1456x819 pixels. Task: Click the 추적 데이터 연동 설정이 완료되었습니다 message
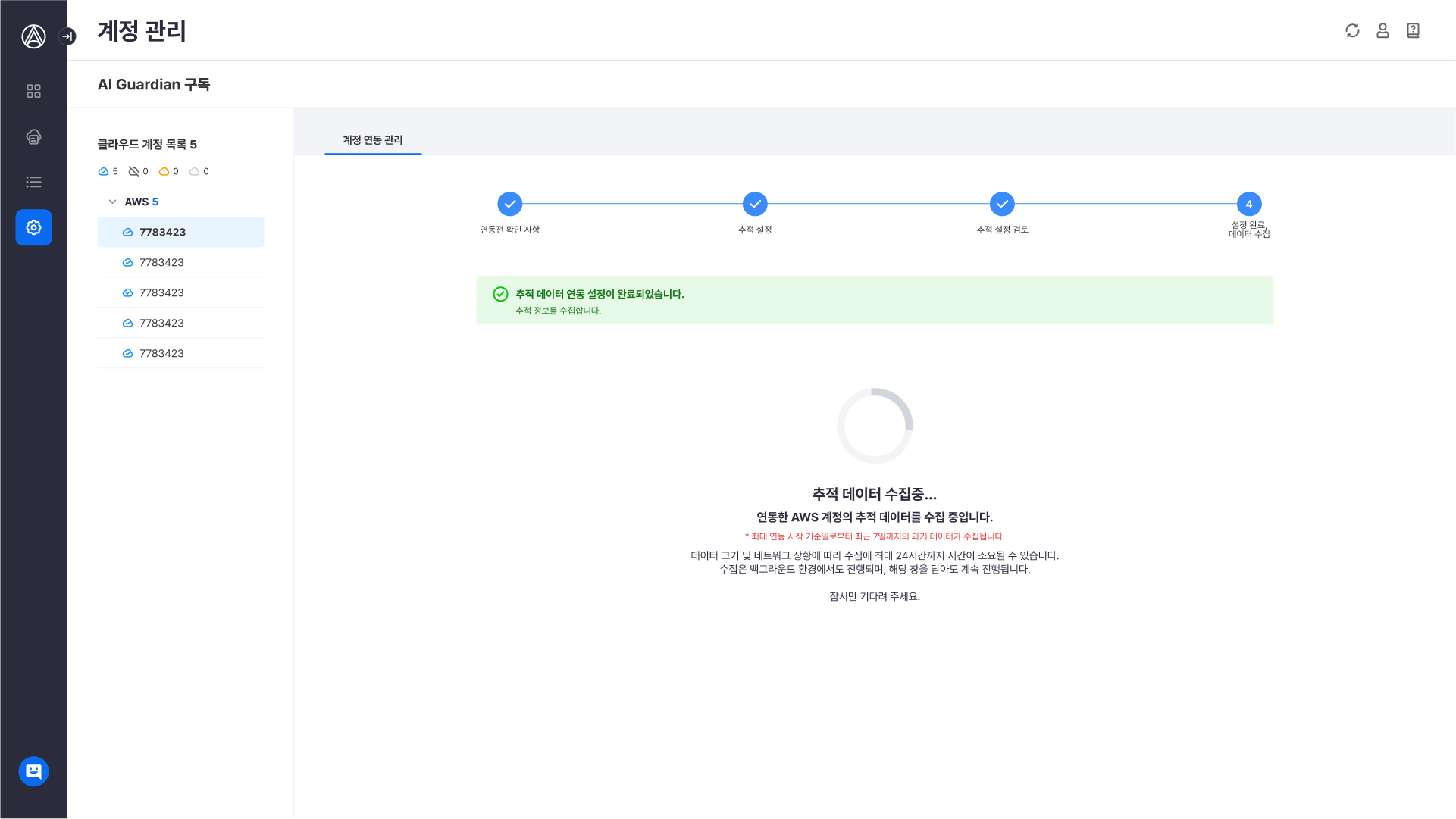point(600,294)
